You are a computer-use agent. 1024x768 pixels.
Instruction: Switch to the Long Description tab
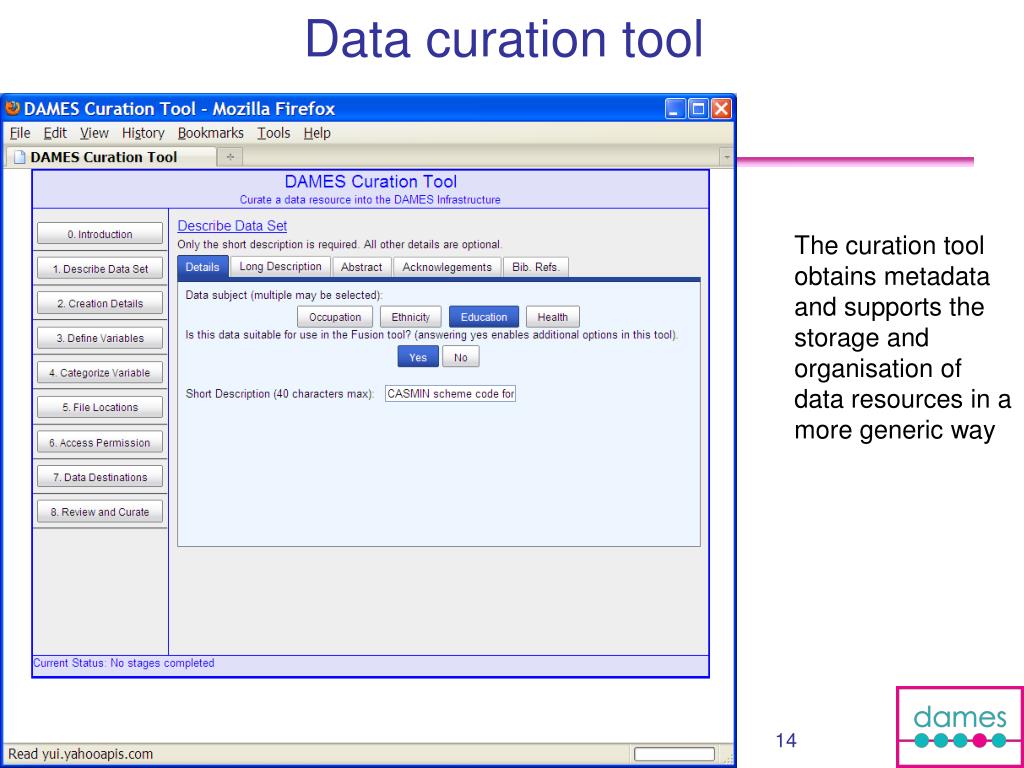(280, 266)
